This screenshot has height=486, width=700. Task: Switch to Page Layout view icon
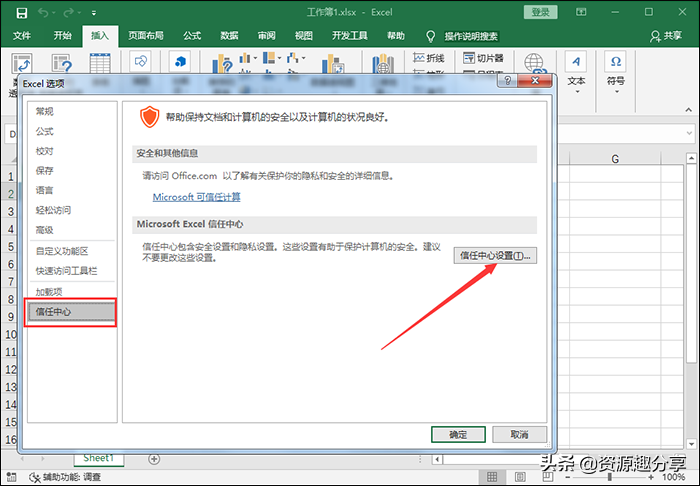[x=520, y=477]
